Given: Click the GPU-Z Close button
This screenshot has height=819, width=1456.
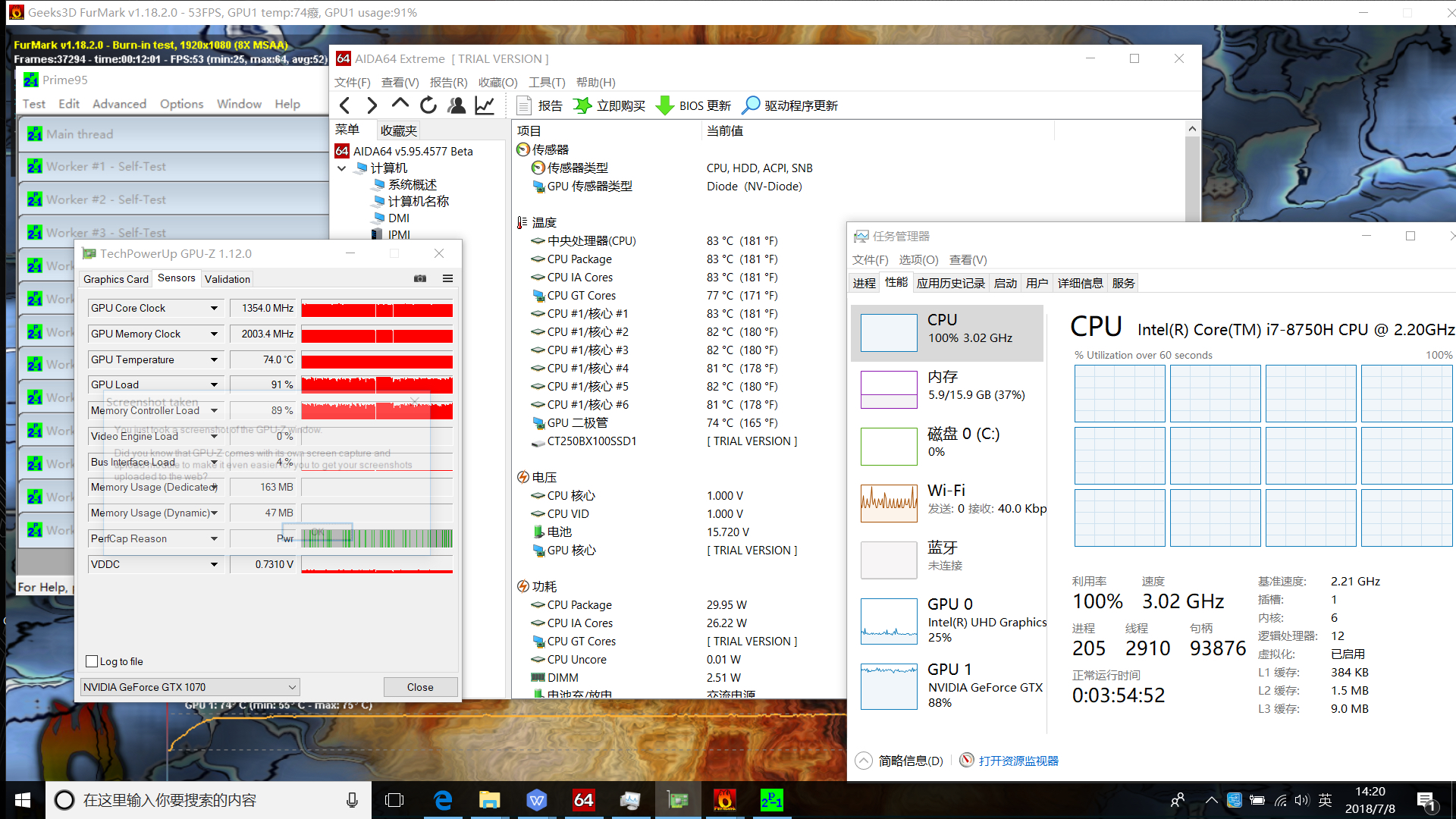Looking at the screenshot, I should pyautogui.click(x=420, y=687).
